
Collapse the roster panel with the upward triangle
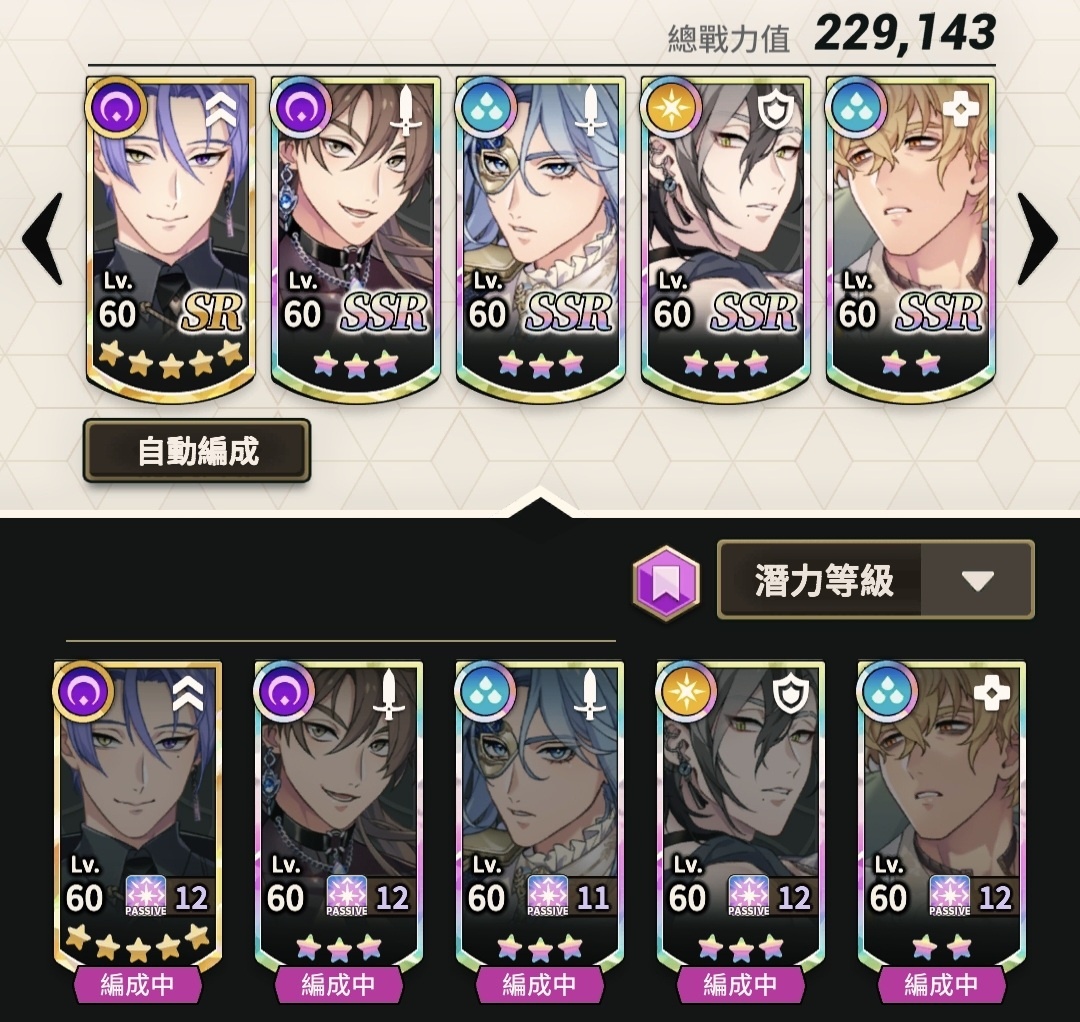[x=540, y=501]
